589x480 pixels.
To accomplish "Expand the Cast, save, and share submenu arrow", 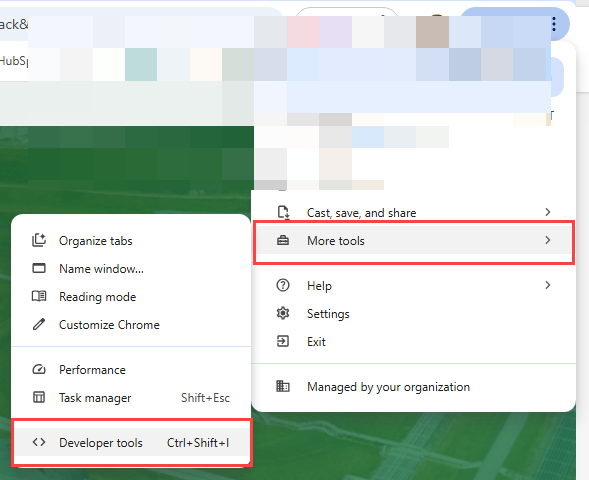I will (x=548, y=212).
